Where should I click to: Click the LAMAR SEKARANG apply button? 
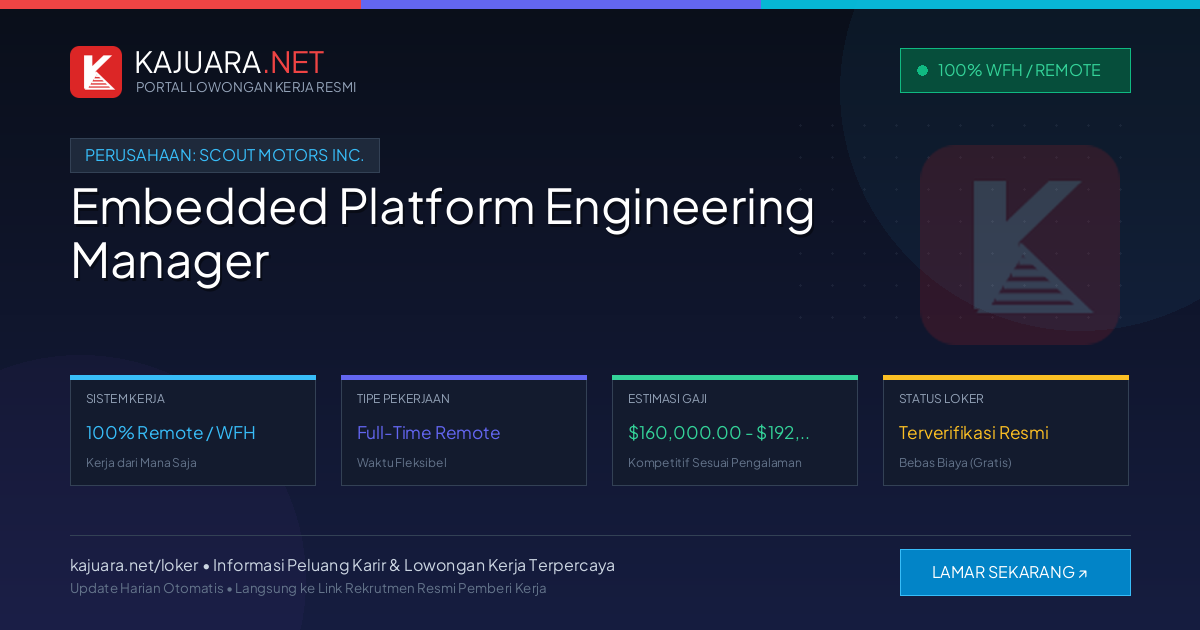point(1015,572)
